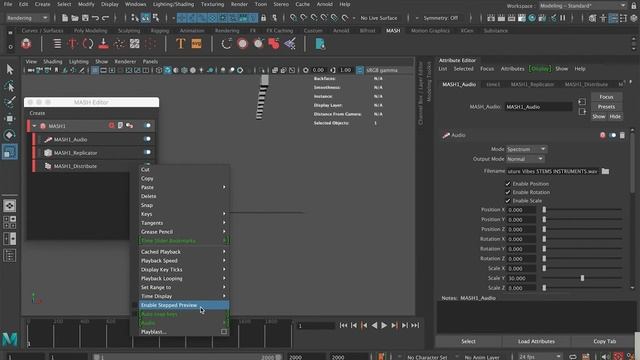Click the Scale Y value field

click(521, 278)
